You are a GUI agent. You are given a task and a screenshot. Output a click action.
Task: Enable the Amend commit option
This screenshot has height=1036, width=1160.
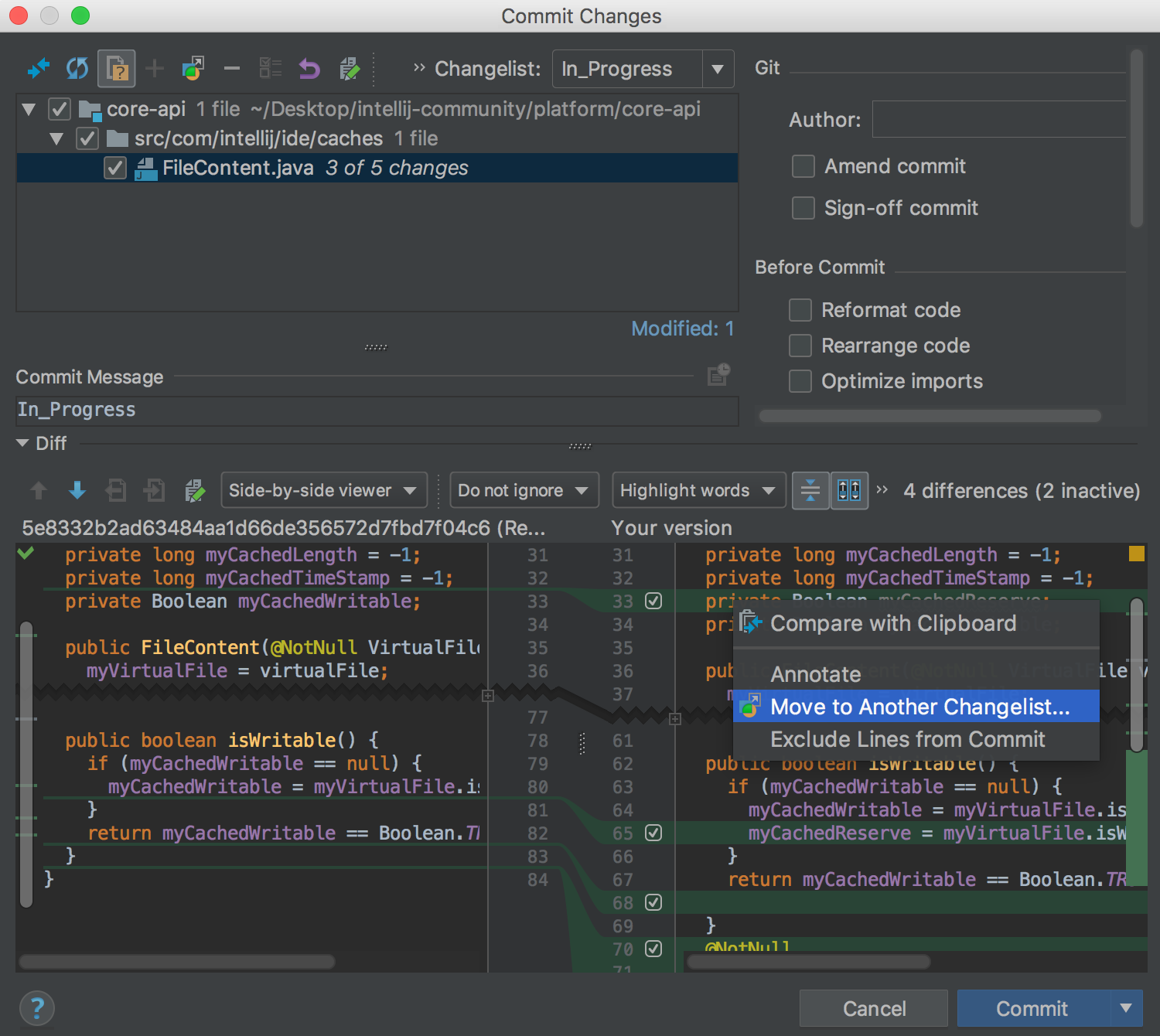coord(803,166)
